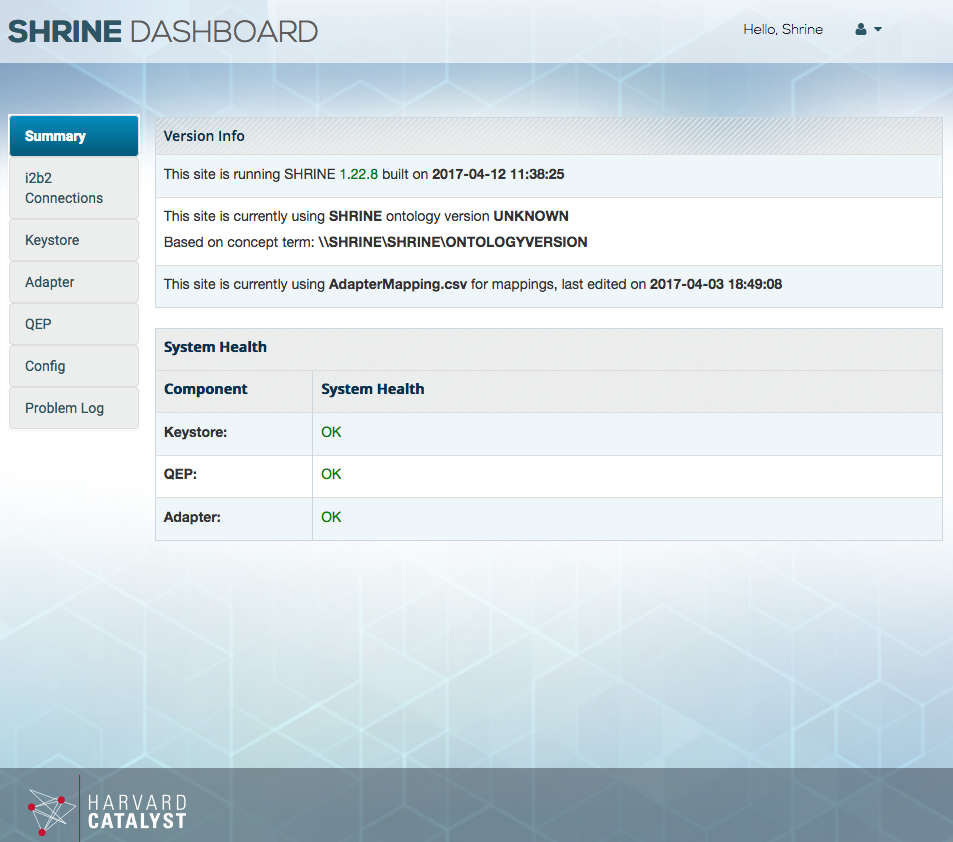Click the System Health panel title

[x=215, y=347]
